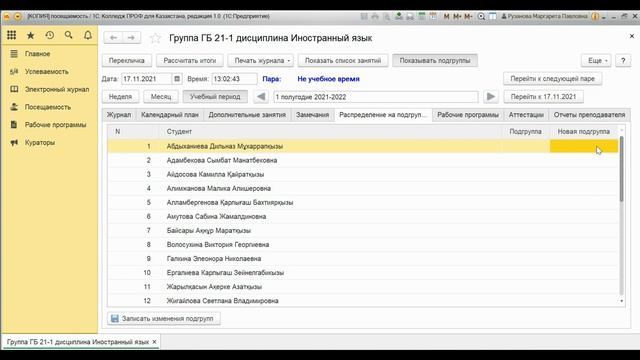Switch to the Замечания tab
This screenshot has height=360, width=640.
pyautogui.click(x=312, y=115)
